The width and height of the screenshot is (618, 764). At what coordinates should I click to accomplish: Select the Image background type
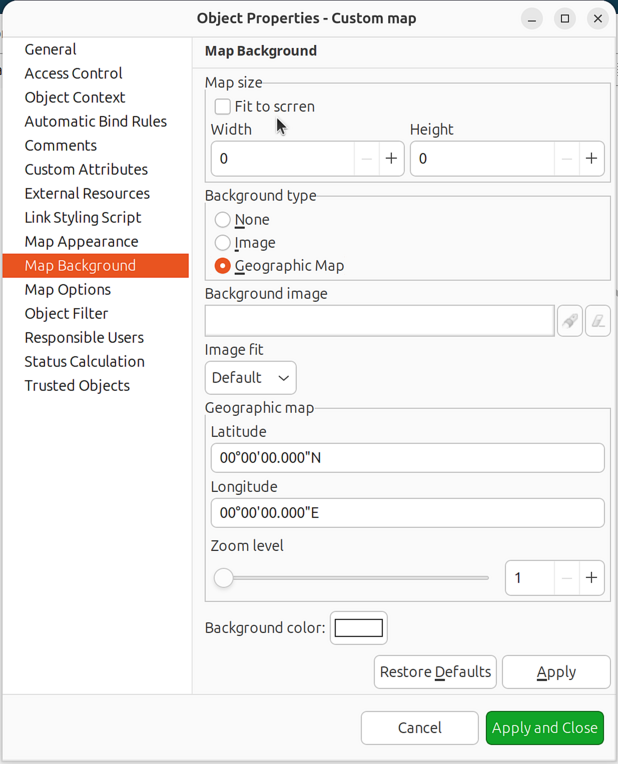click(223, 243)
